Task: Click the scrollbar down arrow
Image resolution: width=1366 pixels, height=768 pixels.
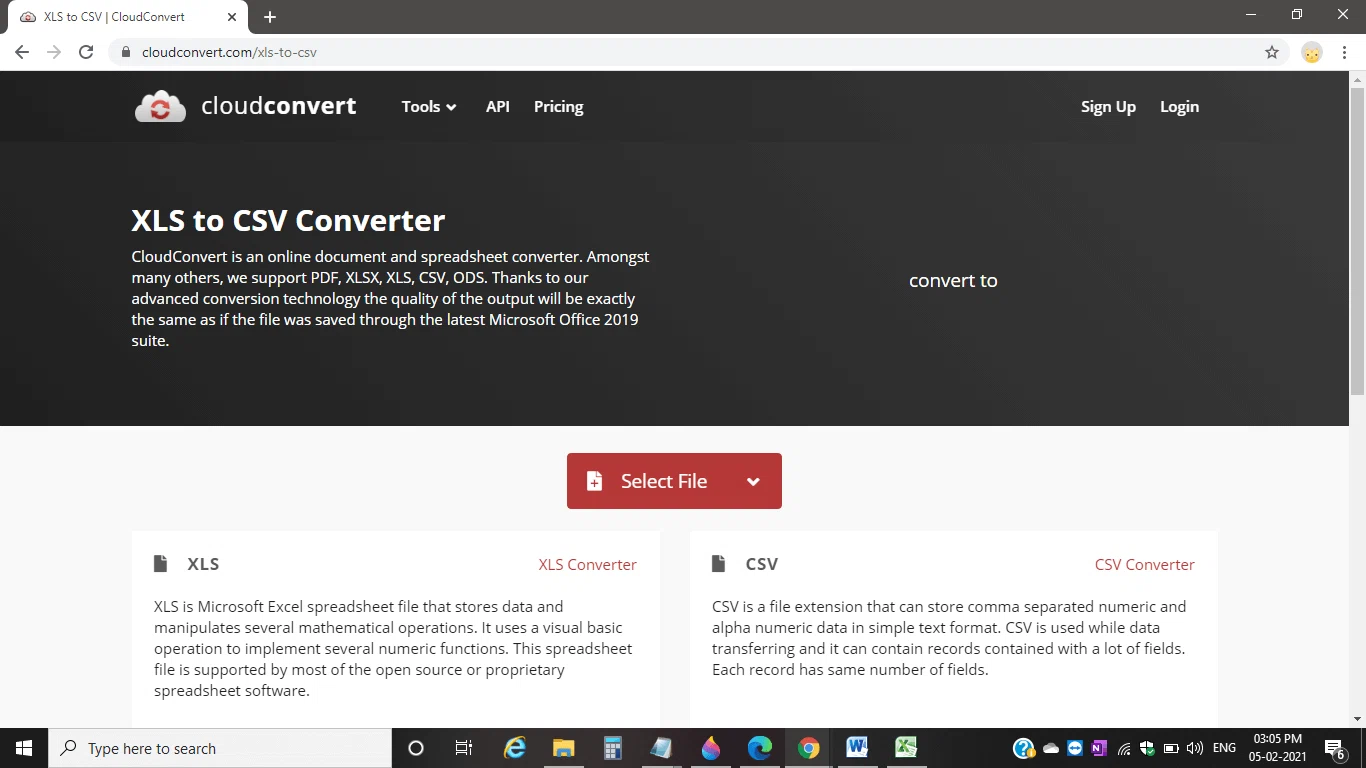Action: (1357, 719)
